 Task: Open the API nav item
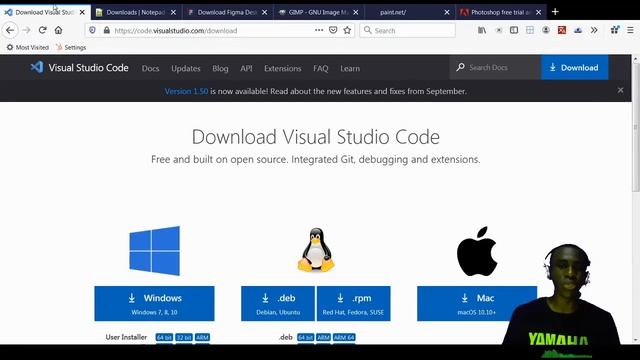tap(246, 69)
